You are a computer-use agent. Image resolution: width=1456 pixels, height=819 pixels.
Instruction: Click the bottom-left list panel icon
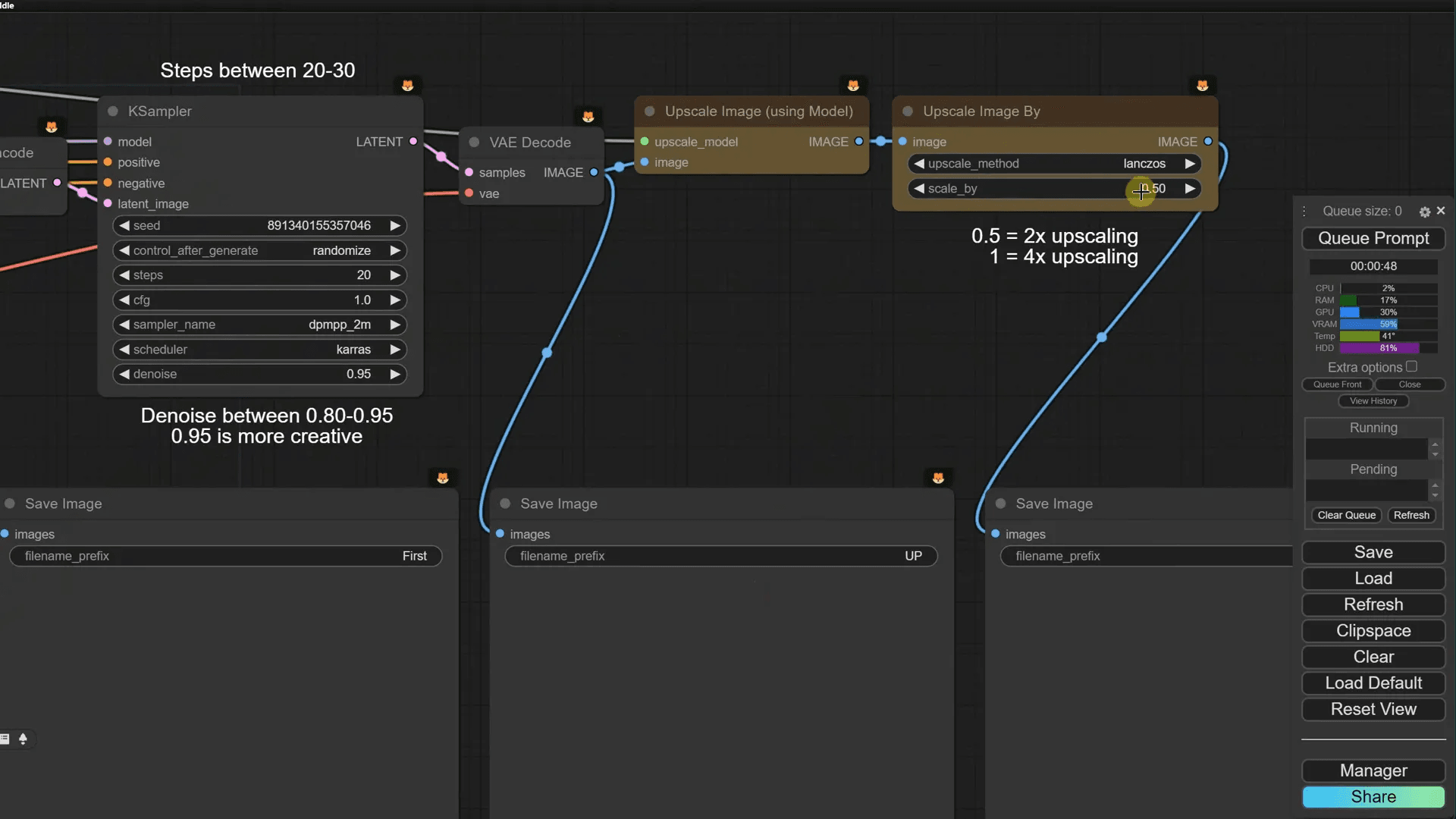coord(5,739)
